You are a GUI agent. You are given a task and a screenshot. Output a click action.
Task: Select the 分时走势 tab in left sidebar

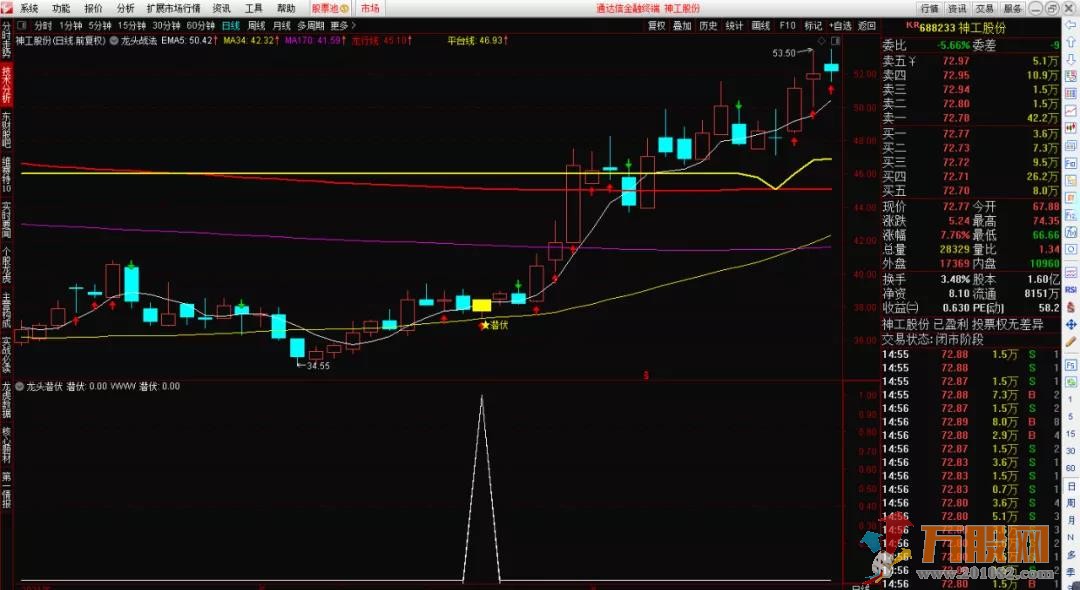click(x=6, y=39)
